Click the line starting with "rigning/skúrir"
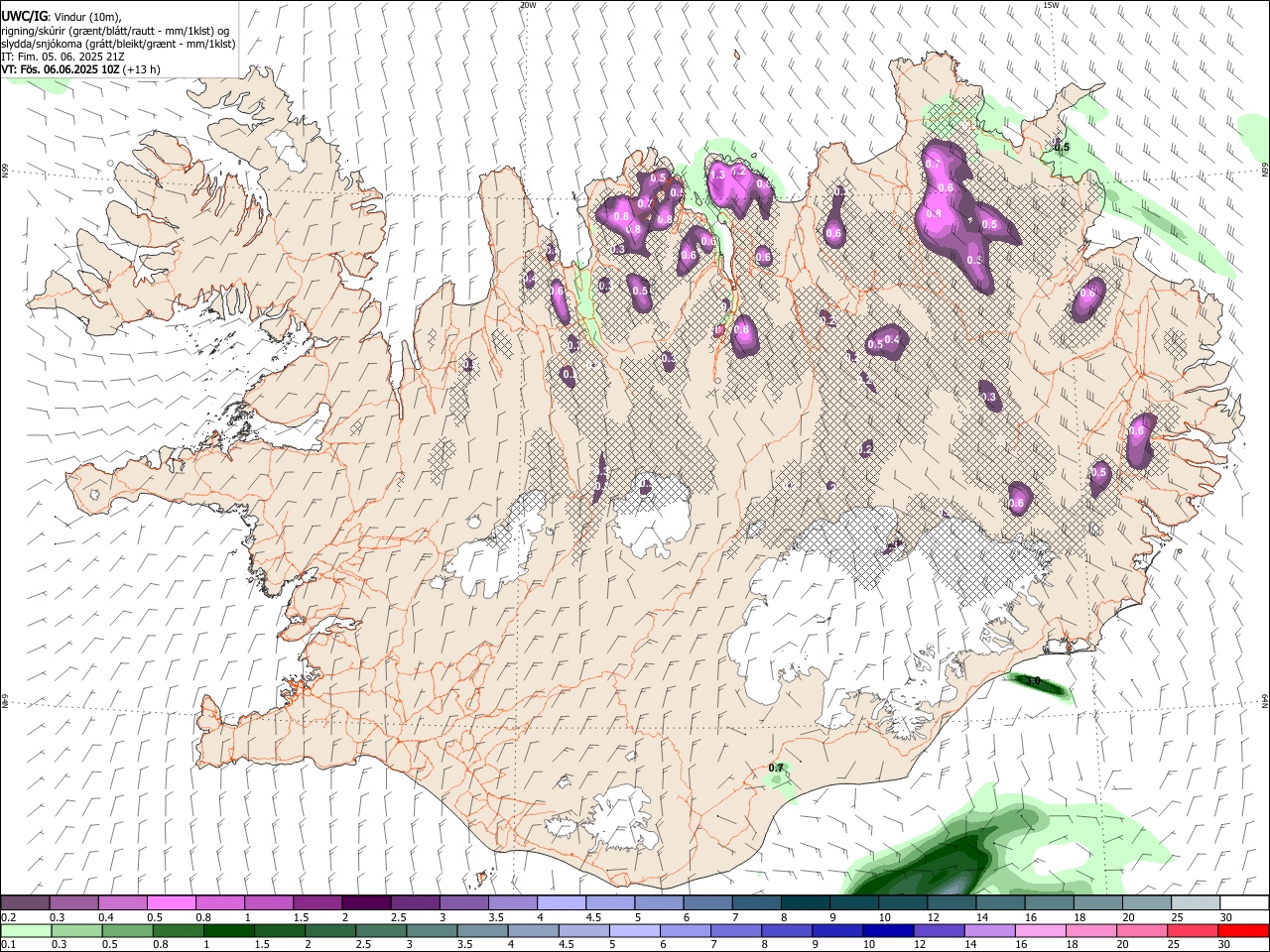The height and width of the screenshot is (952, 1270). tap(115, 31)
